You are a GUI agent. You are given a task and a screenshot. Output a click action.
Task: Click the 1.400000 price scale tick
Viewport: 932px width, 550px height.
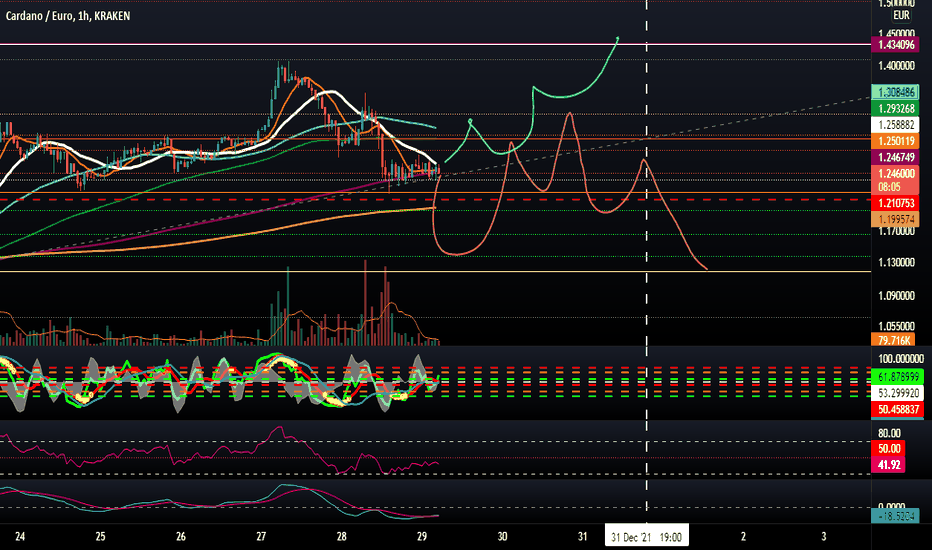(896, 66)
